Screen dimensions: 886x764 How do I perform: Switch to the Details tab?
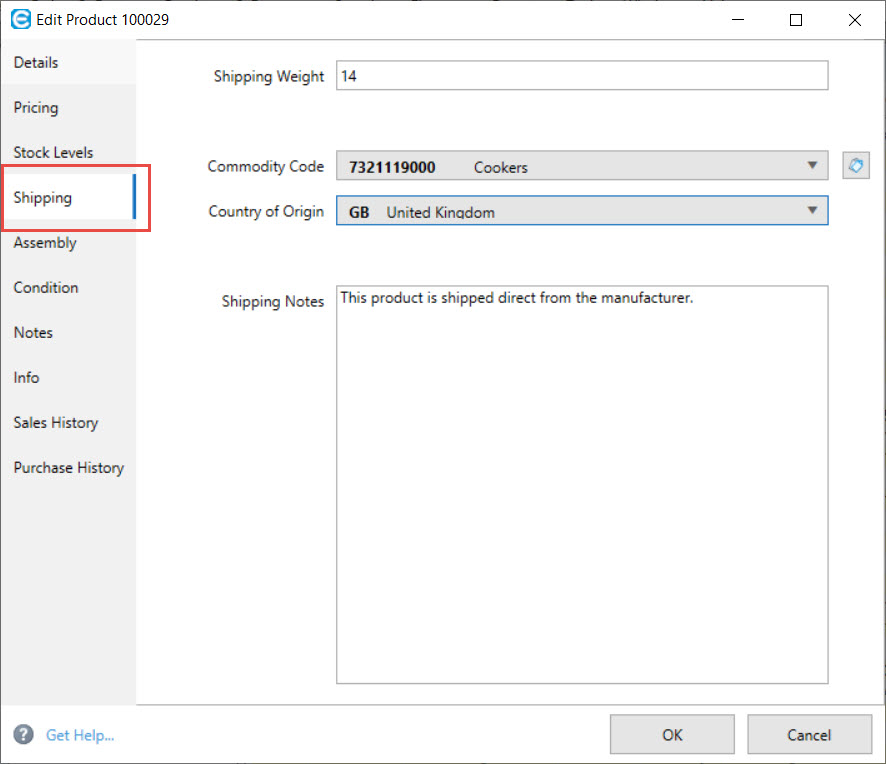click(x=36, y=62)
